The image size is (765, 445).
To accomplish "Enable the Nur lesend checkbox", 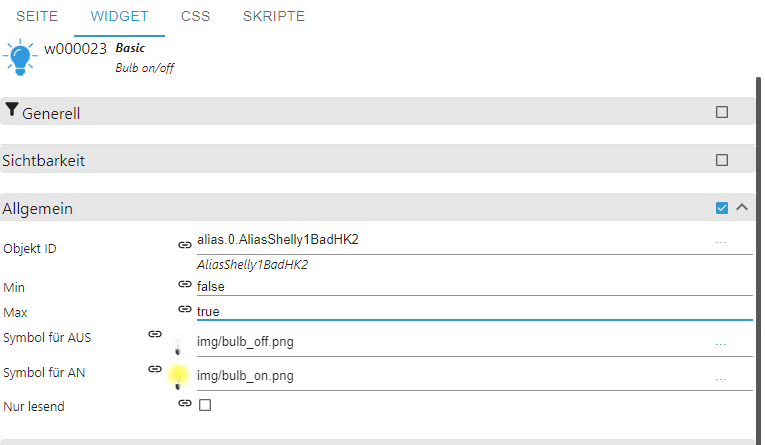I will coord(205,405).
